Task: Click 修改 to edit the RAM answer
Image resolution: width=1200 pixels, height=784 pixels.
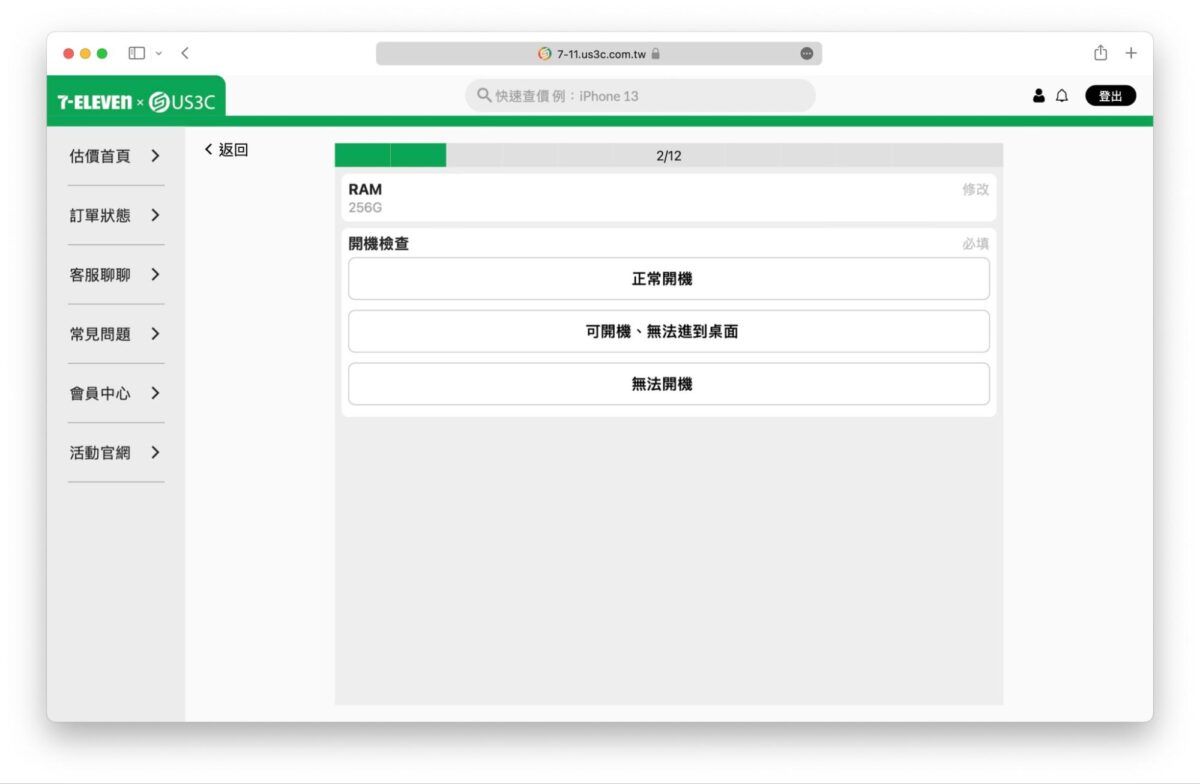Action: coord(976,189)
